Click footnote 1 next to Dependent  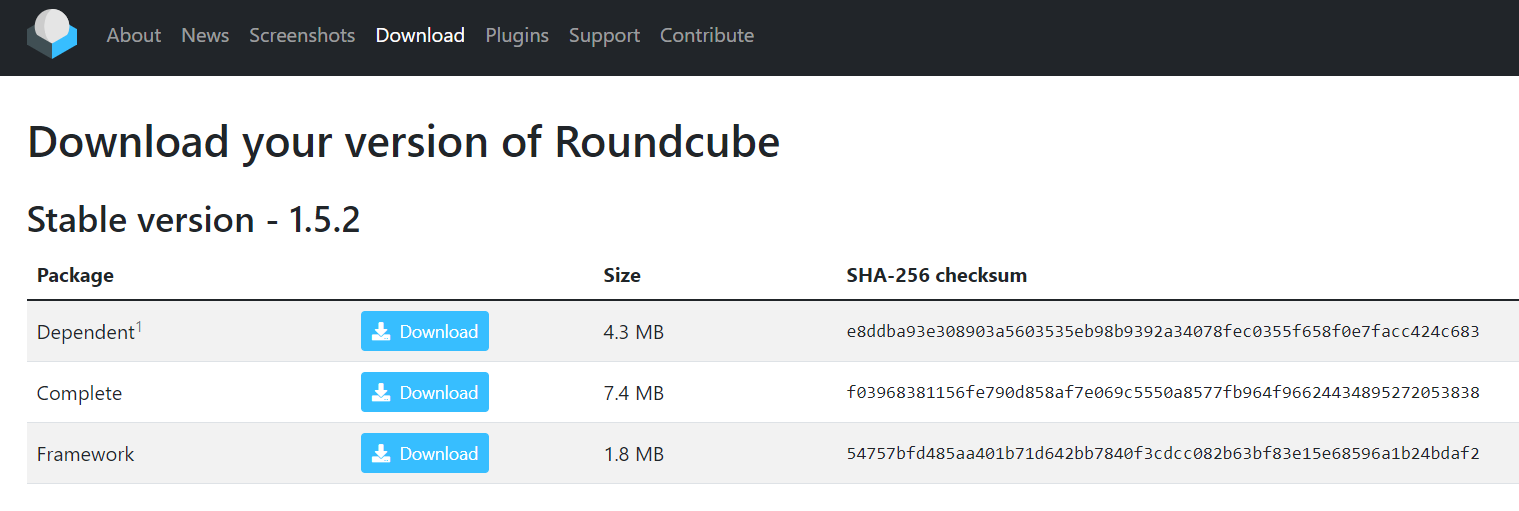tap(139, 326)
